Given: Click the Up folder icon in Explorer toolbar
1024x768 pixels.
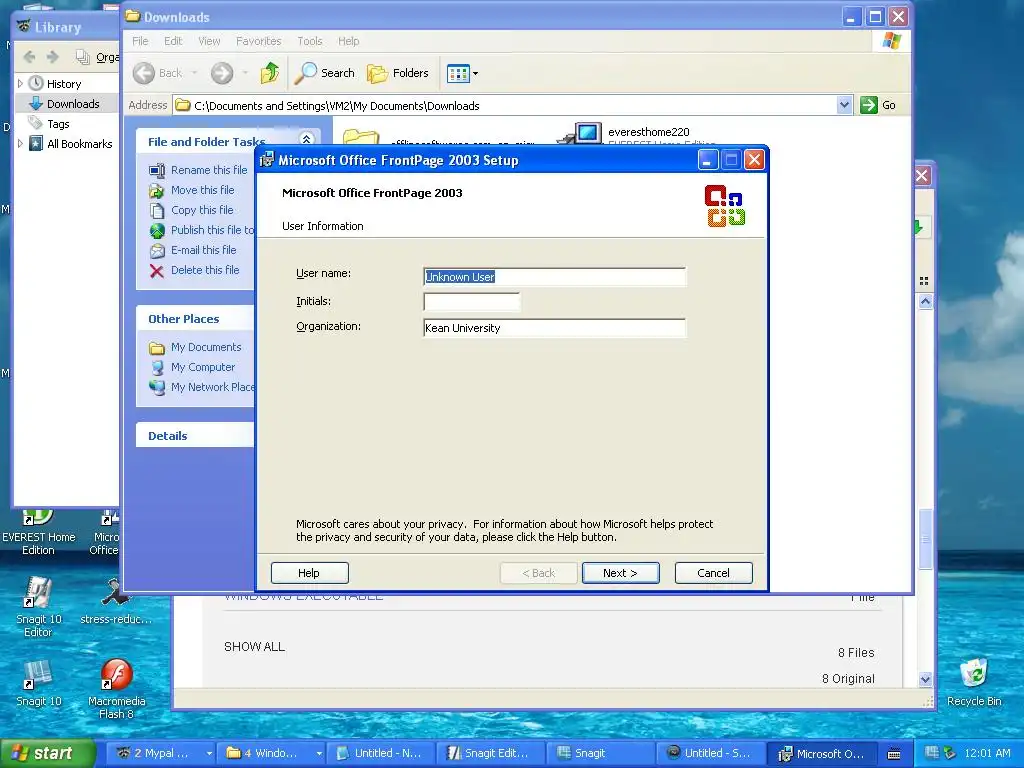Looking at the screenshot, I should coord(270,73).
